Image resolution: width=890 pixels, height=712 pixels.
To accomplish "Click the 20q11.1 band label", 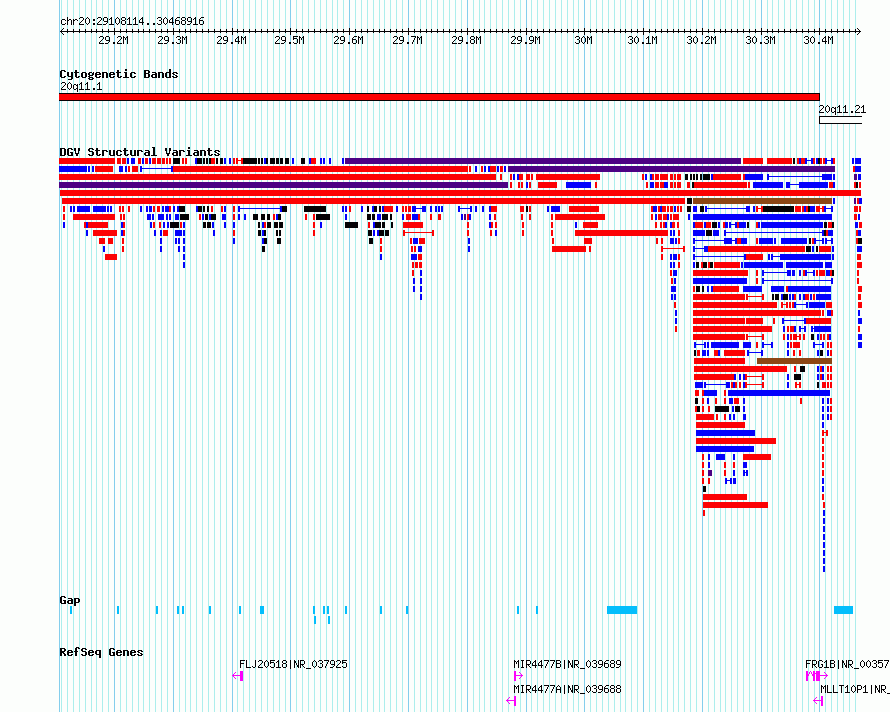I will [x=81, y=86].
